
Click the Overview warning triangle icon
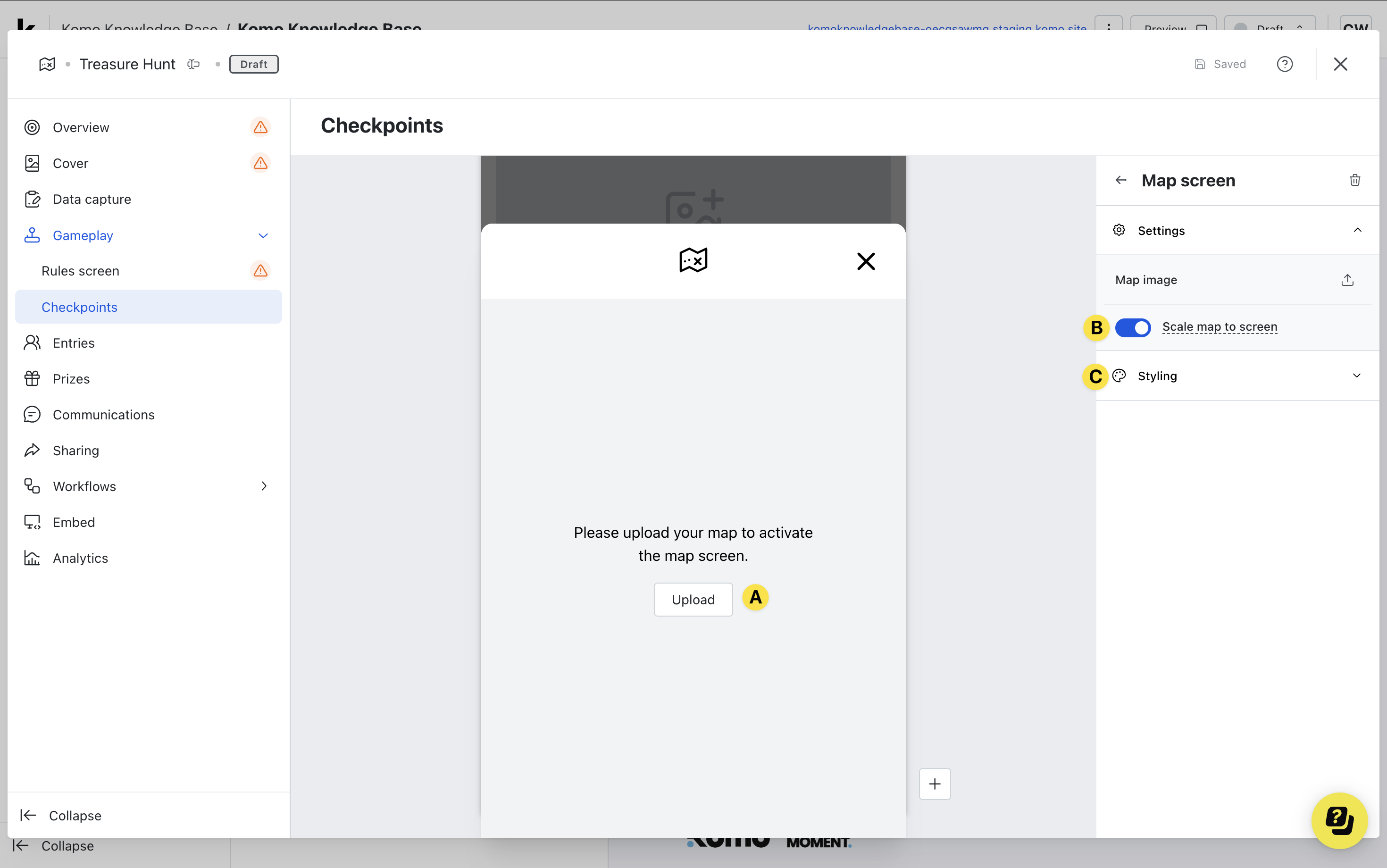[x=260, y=127]
